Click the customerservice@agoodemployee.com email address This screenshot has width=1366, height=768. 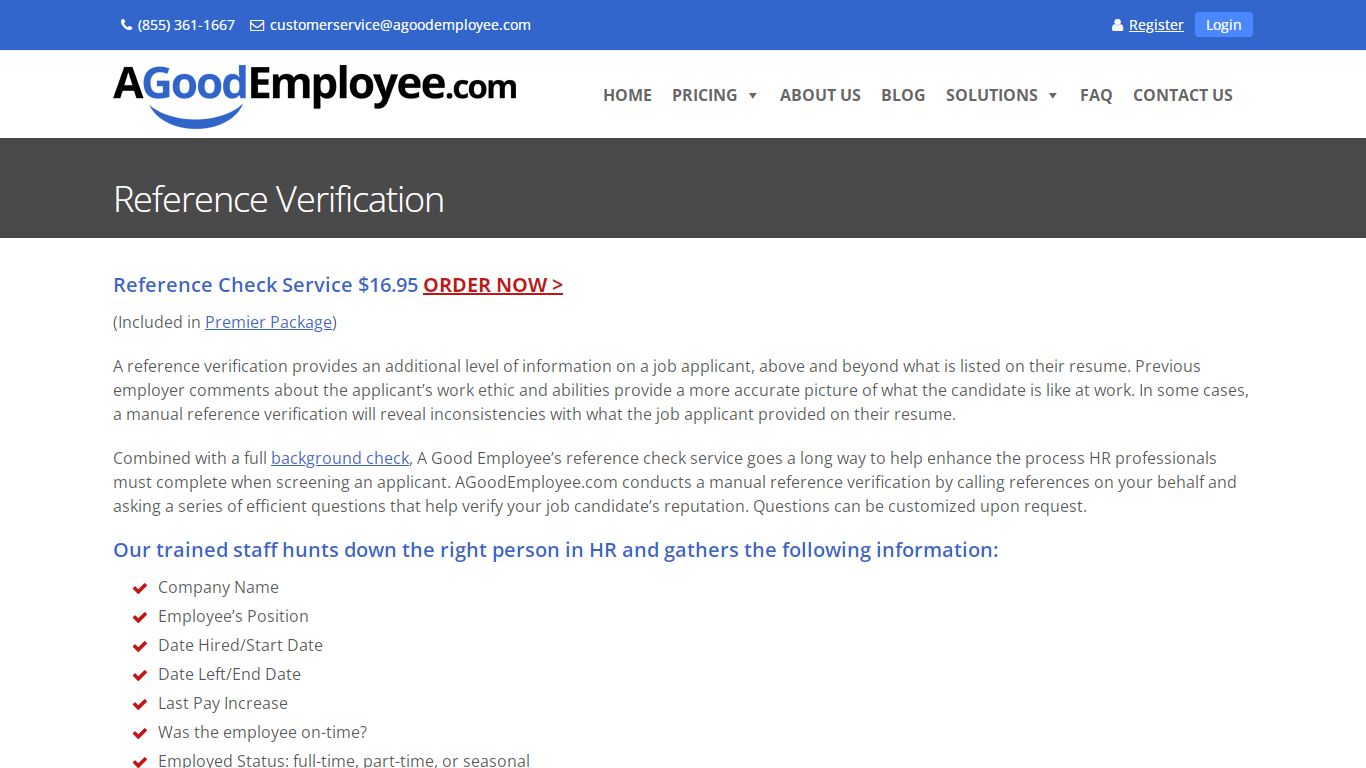(400, 25)
